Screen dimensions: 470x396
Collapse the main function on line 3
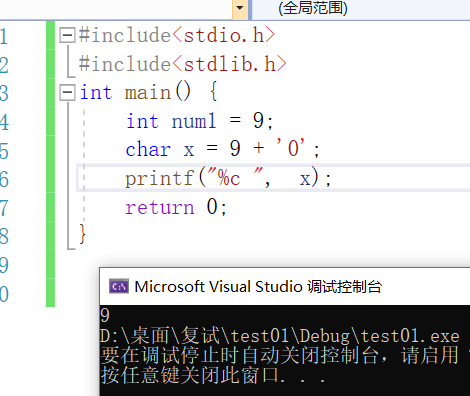pos(67,92)
